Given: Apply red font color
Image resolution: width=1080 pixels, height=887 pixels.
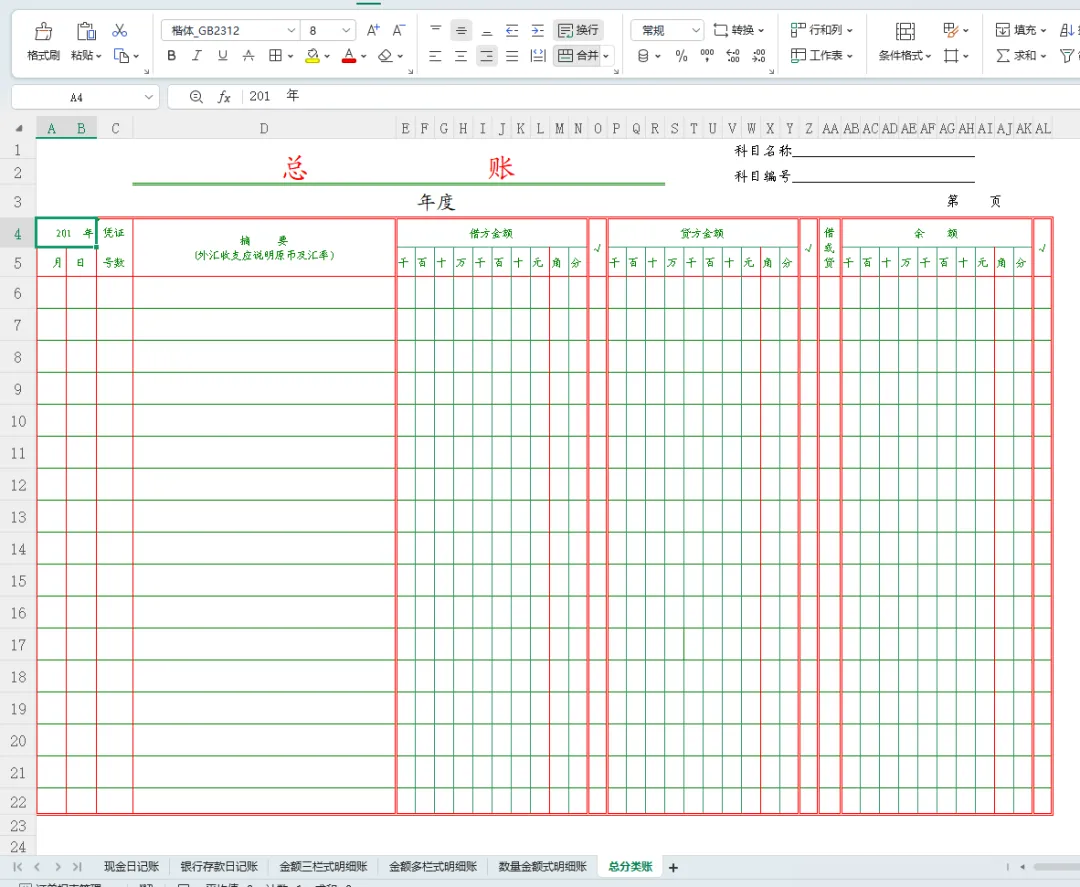Looking at the screenshot, I should point(349,56).
